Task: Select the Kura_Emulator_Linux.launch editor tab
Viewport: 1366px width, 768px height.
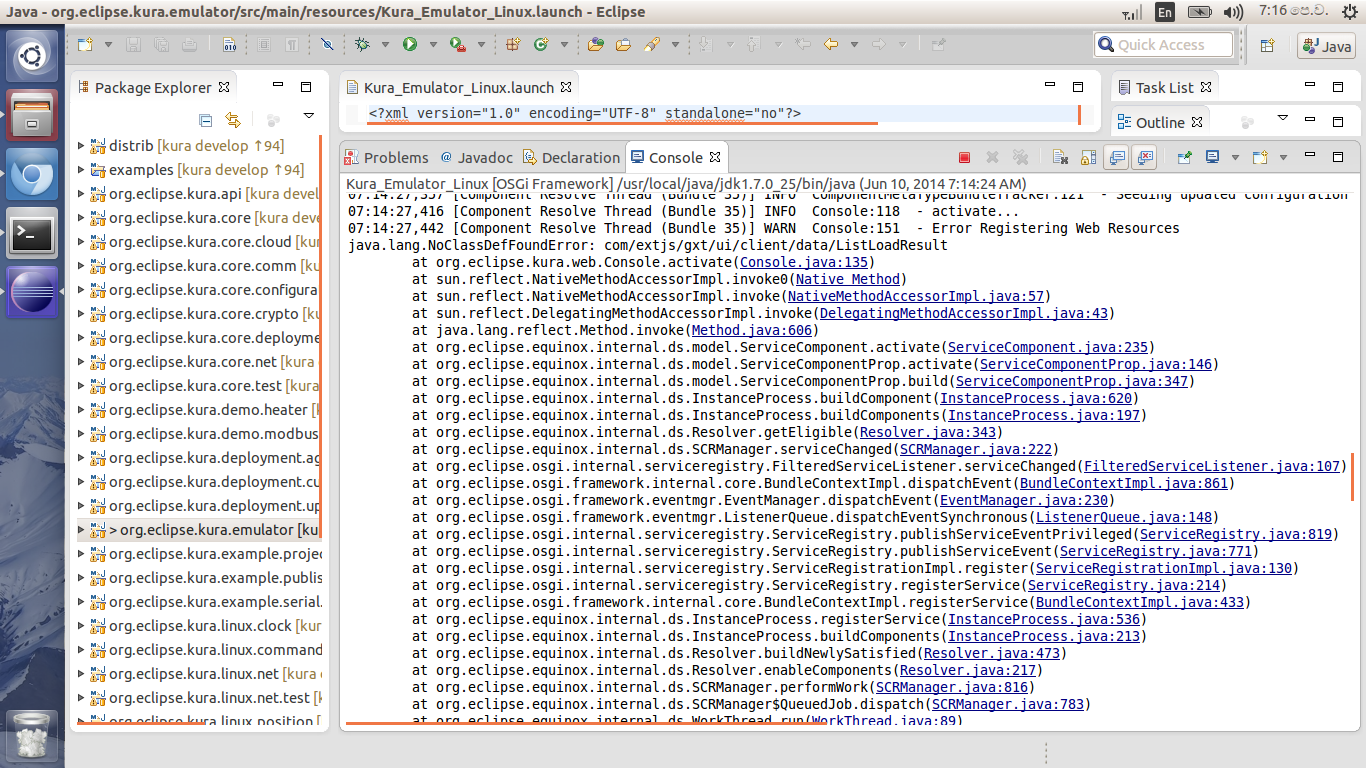Action: point(459,88)
